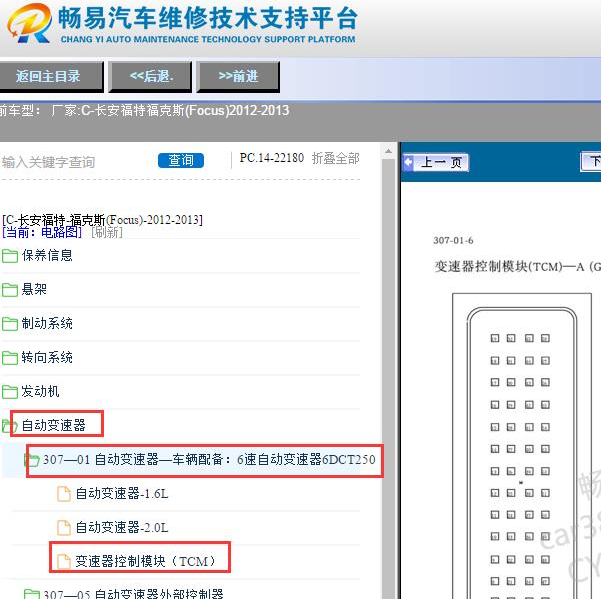Click the 厂家:C-长安福特福克斯(Focus)2012-2013 model text
Image resolution: width=601 pixels, height=599 pixels.
point(170,110)
